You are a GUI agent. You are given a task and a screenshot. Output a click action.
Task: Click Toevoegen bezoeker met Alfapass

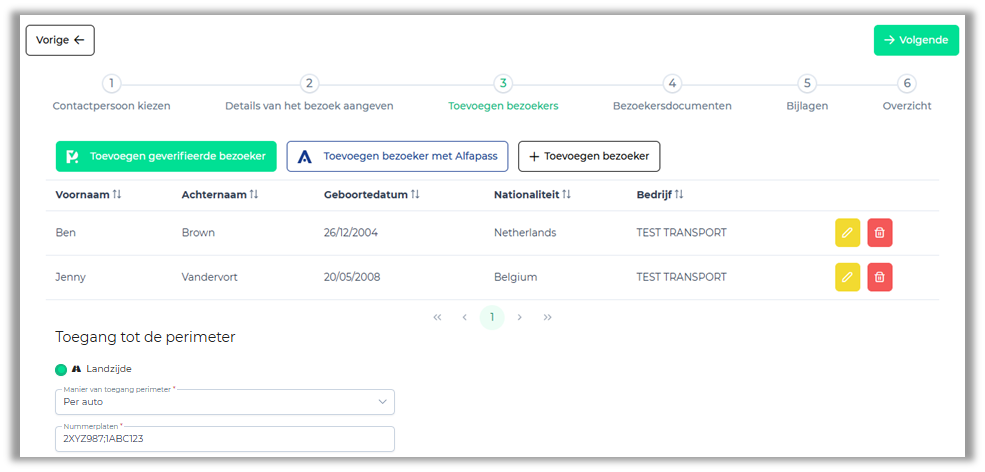[x=398, y=156]
